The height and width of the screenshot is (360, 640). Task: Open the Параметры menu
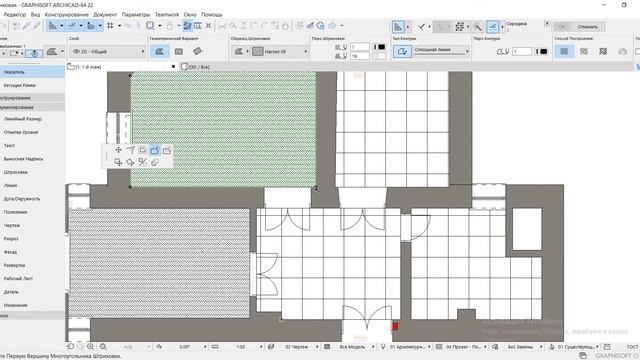pos(136,15)
